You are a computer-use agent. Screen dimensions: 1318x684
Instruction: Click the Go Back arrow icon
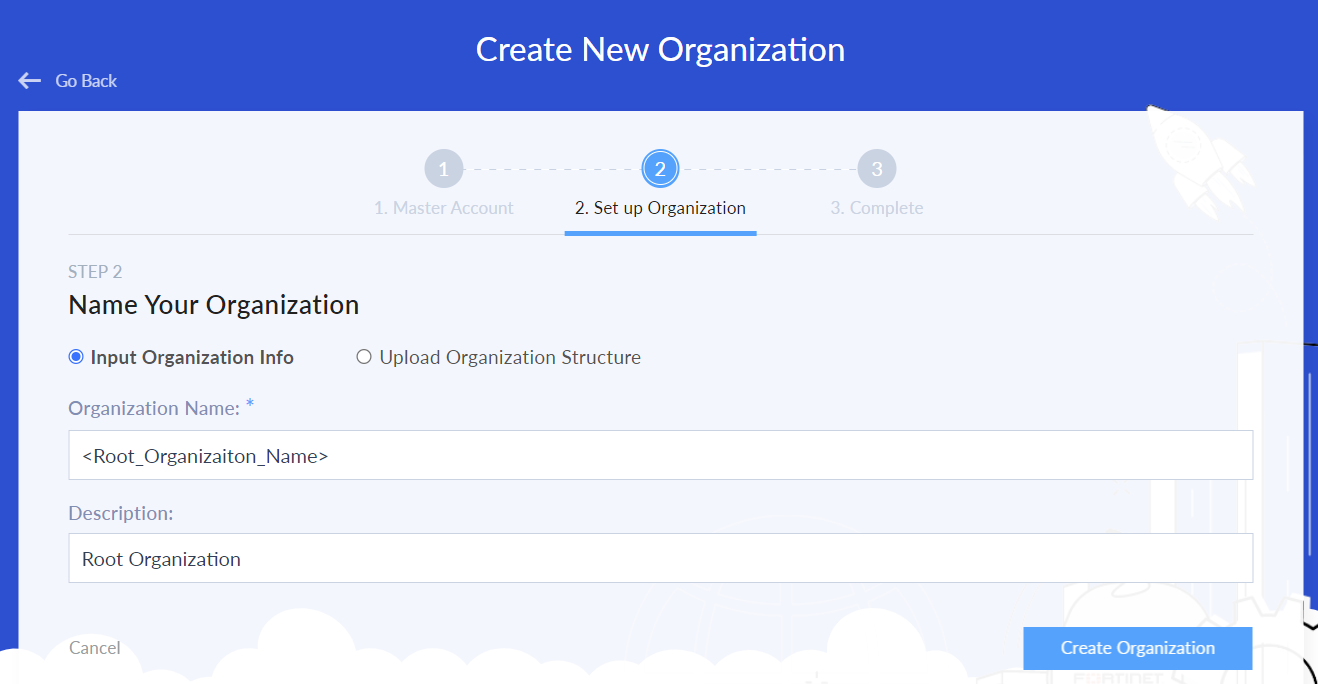[x=30, y=81]
